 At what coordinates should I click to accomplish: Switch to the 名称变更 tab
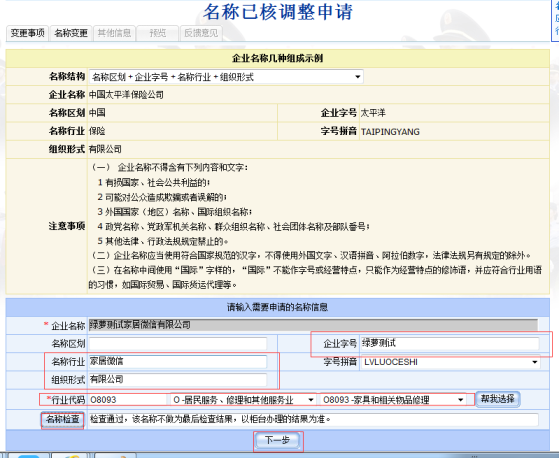point(71,33)
